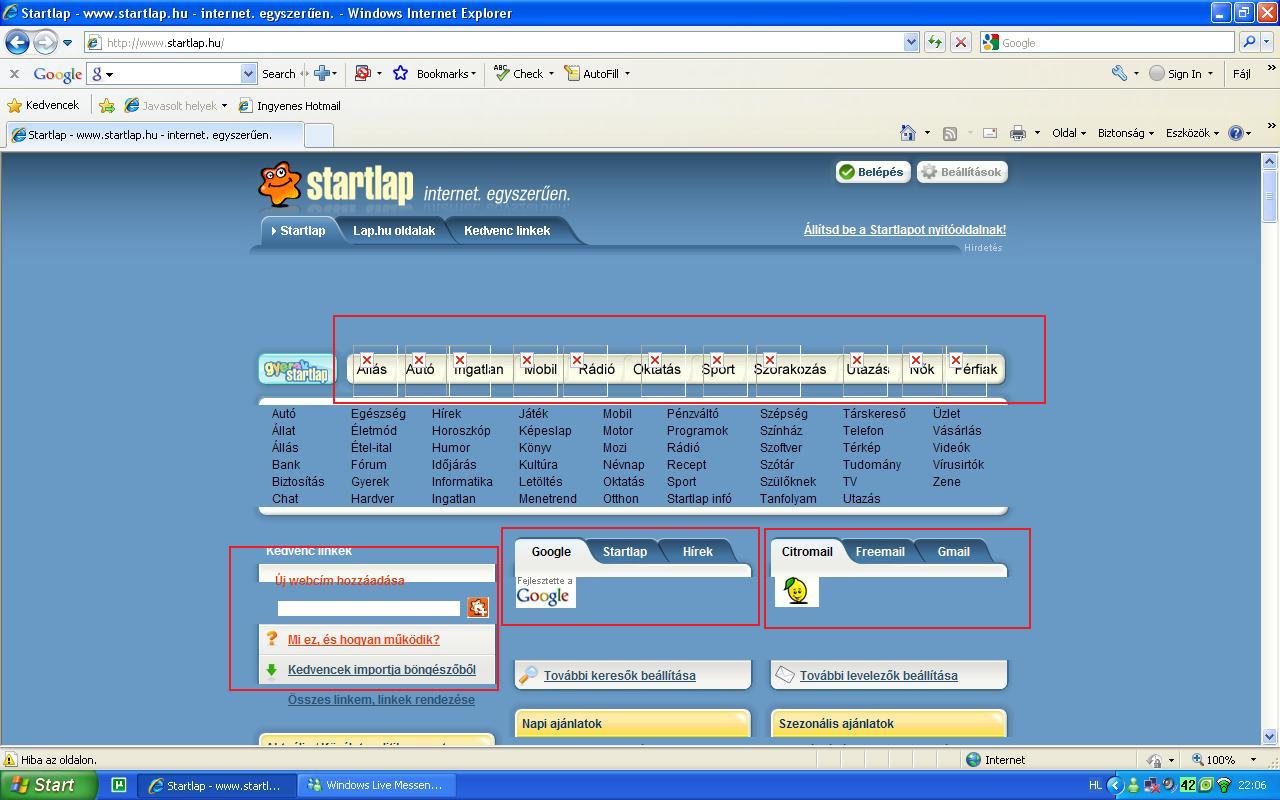The height and width of the screenshot is (800, 1280).
Task: Select the Lap.hu oldalak tab
Action: [x=393, y=231]
